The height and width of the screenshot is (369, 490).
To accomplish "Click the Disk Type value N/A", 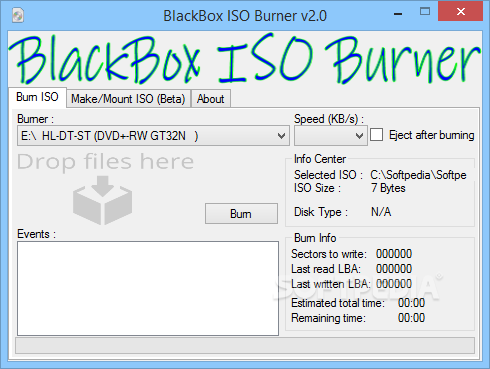I will point(381,212).
